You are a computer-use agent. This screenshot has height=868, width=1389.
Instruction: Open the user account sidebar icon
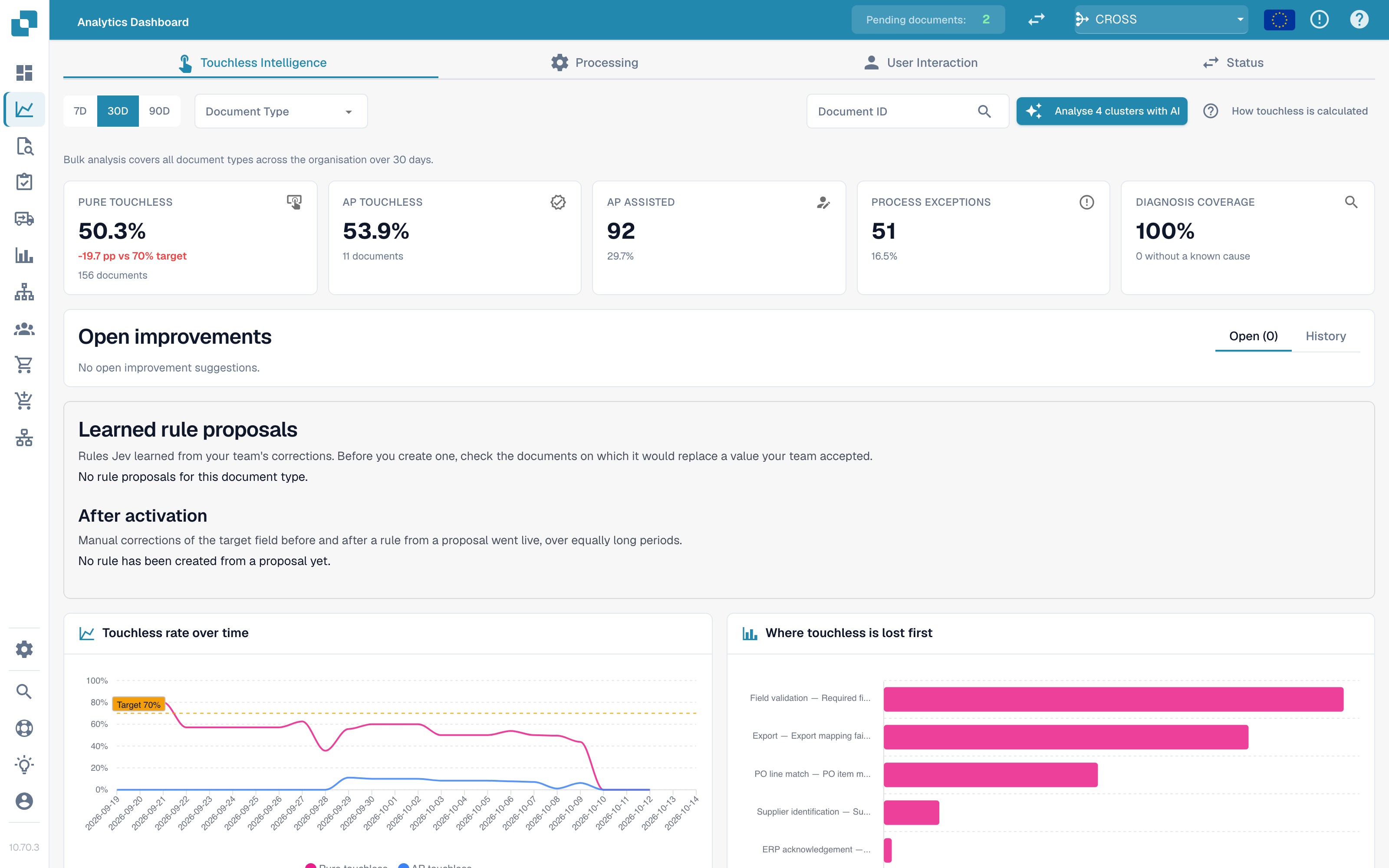pyautogui.click(x=24, y=801)
